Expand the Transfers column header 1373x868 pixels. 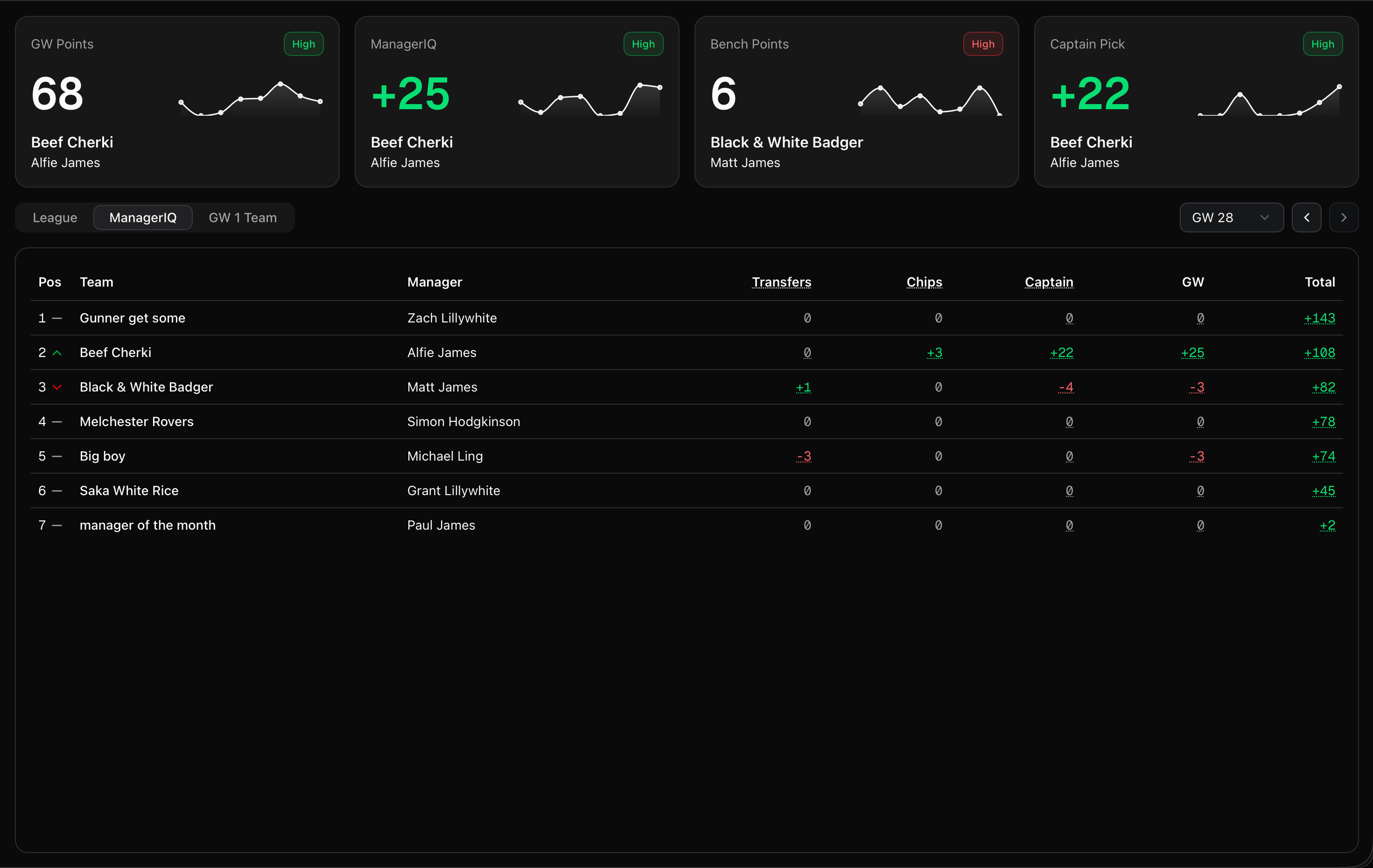[781, 282]
